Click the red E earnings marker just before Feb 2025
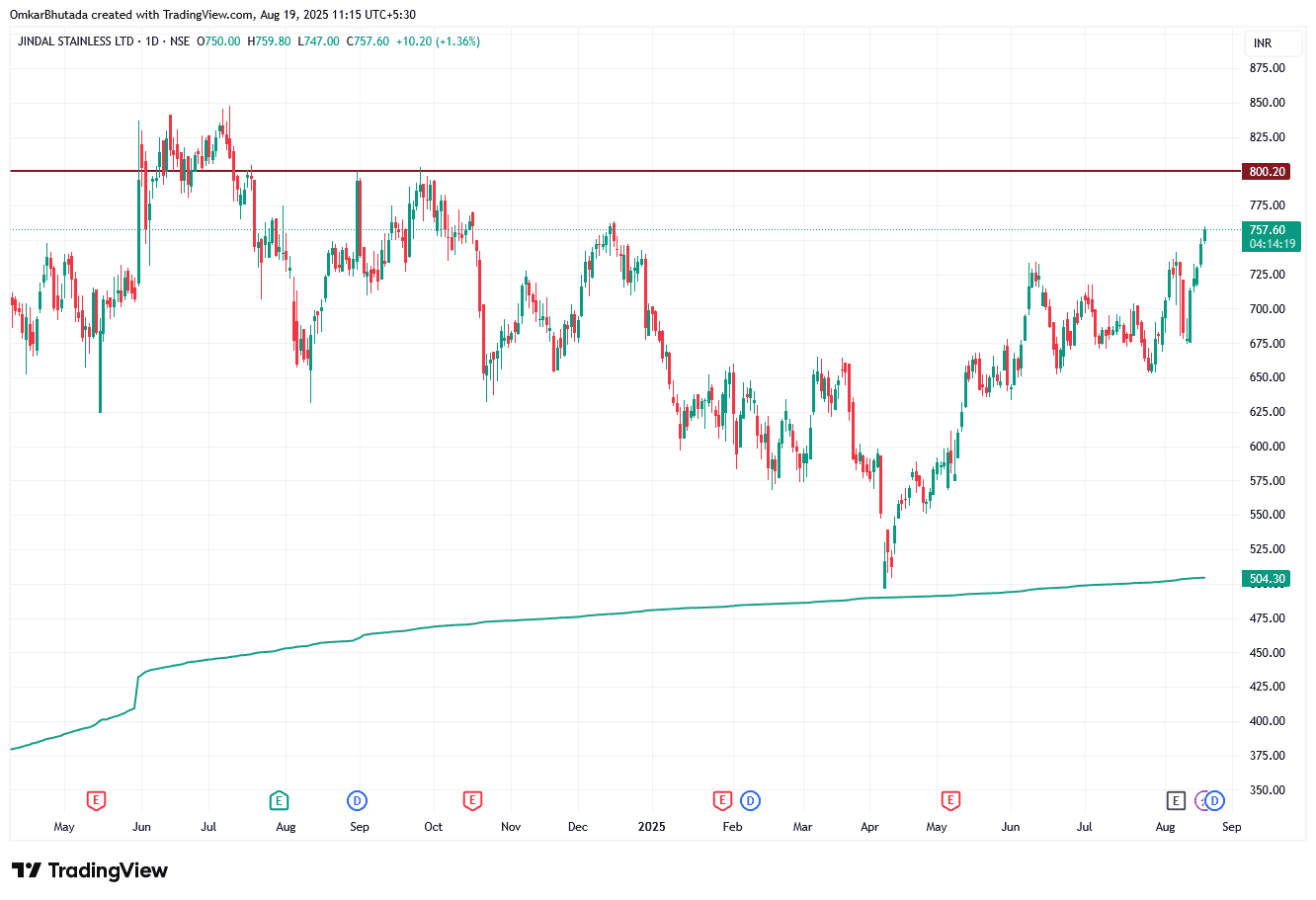 click(722, 800)
